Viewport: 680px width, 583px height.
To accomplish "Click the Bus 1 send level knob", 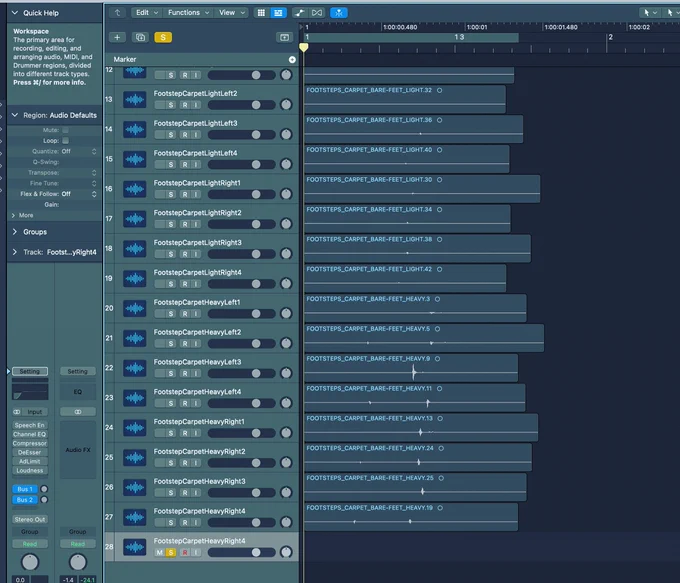I will tap(44, 489).
